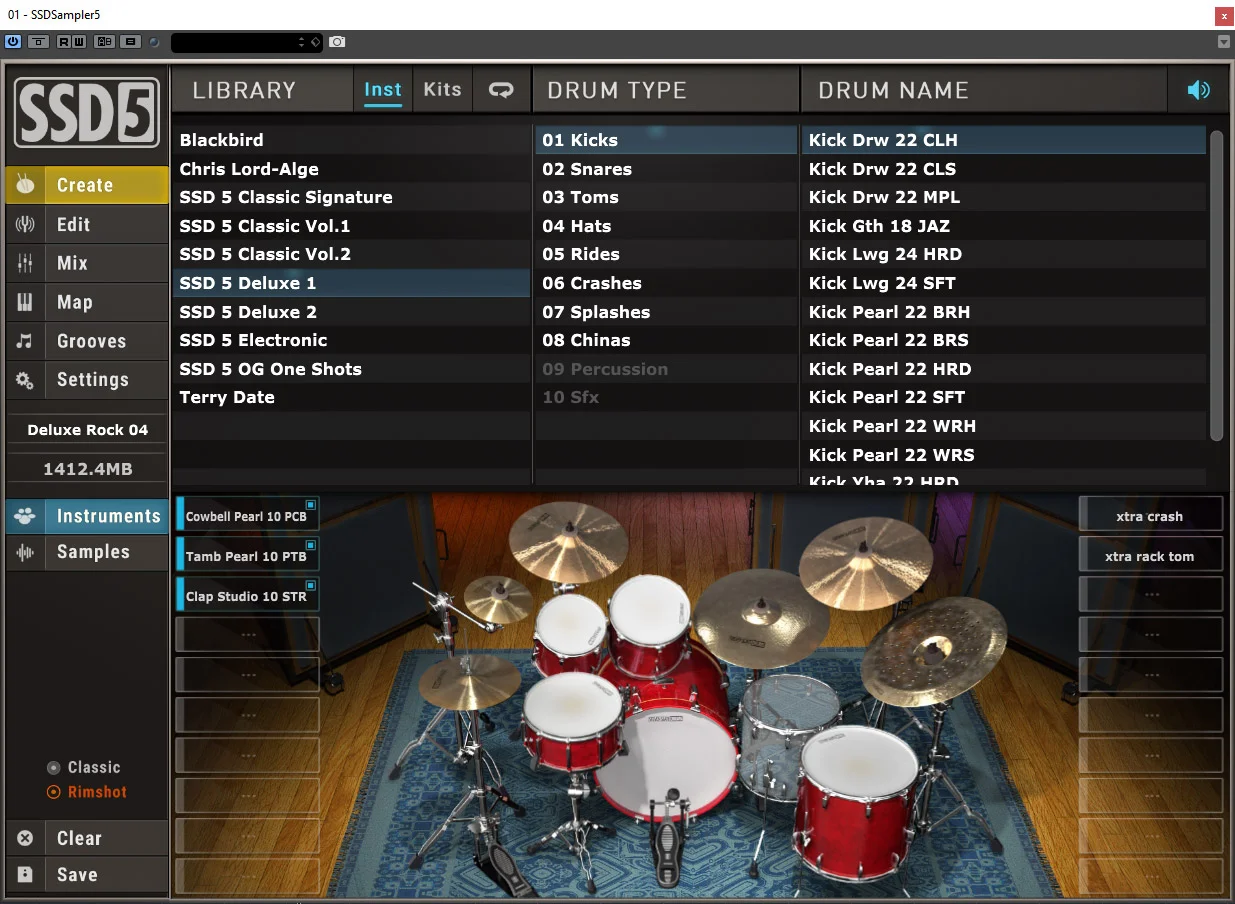
Task: Click the diamond preset management icon
Action: (314, 42)
